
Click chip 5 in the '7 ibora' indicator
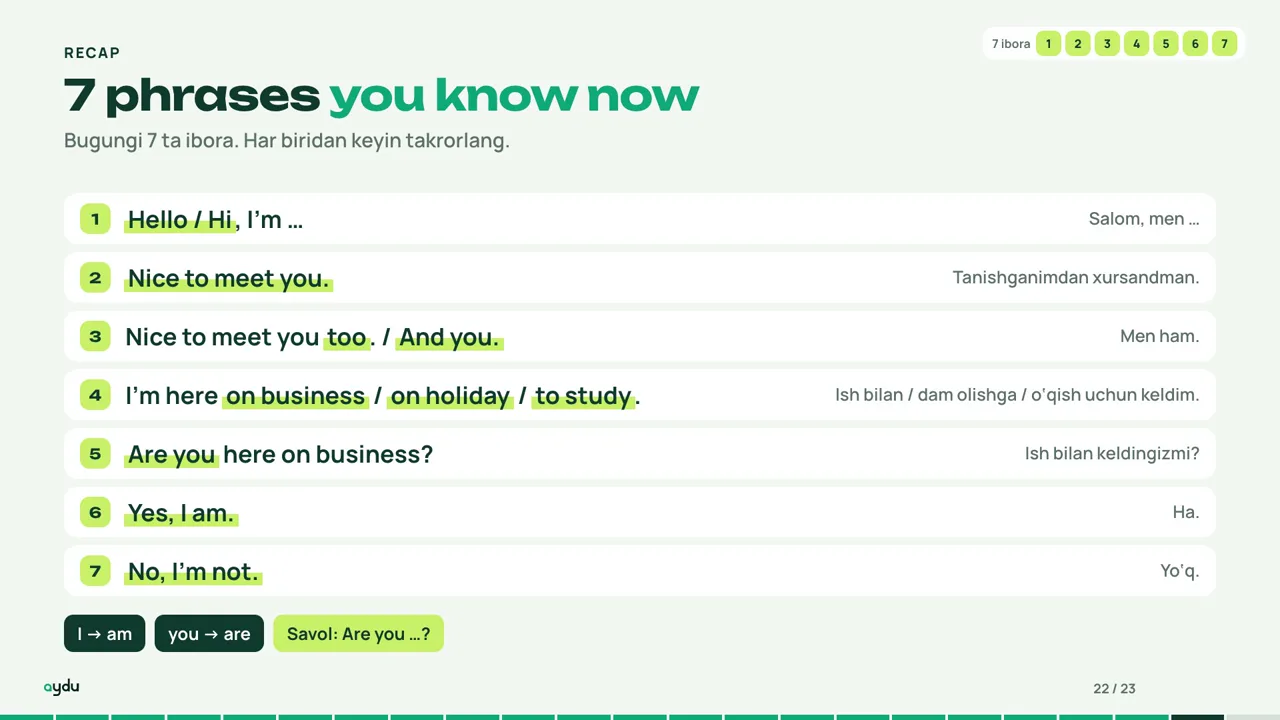tap(1165, 44)
